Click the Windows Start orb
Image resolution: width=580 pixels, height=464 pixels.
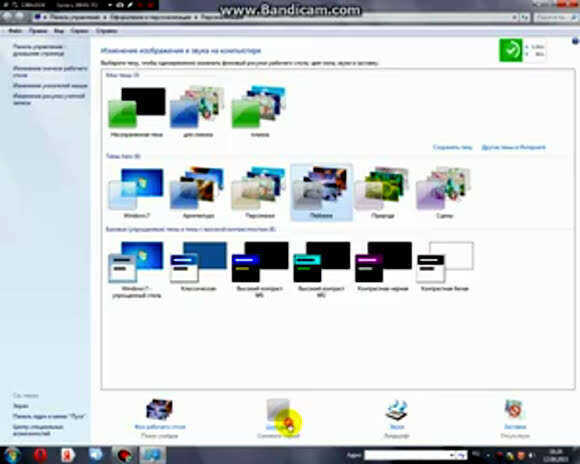click(12, 455)
